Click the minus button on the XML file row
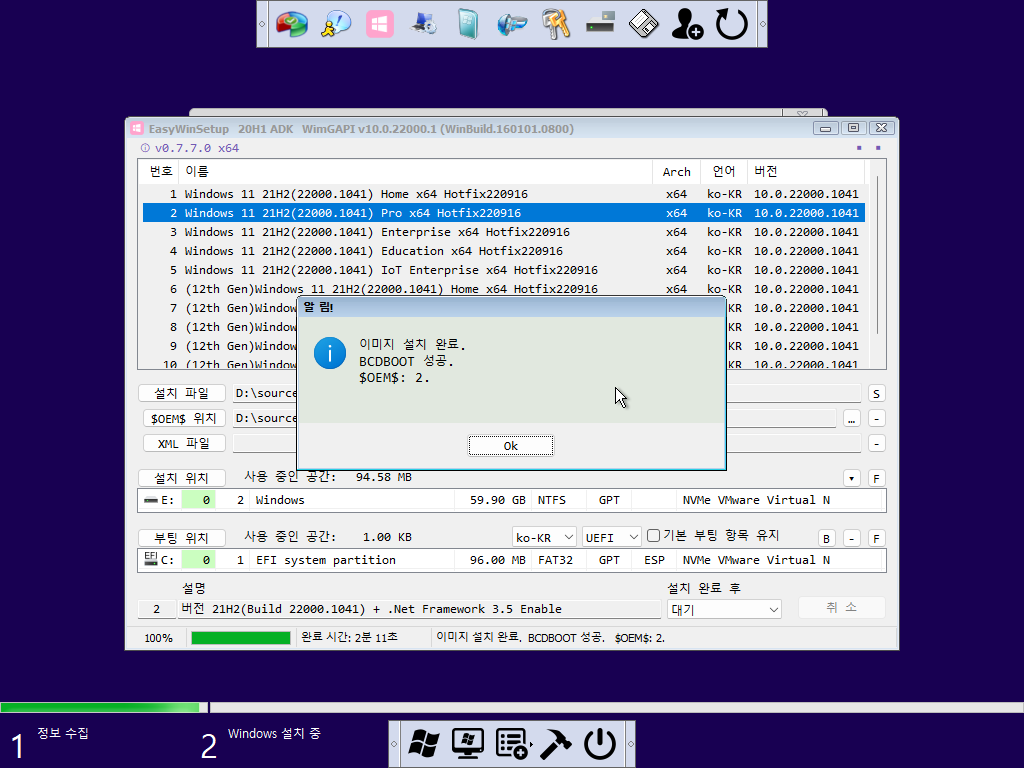 [876, 444]
